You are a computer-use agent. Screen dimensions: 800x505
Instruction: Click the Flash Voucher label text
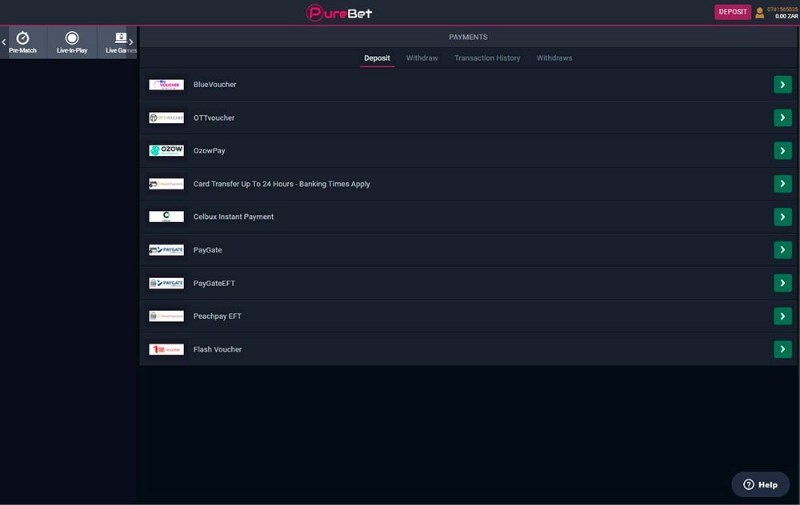[217, 349]
